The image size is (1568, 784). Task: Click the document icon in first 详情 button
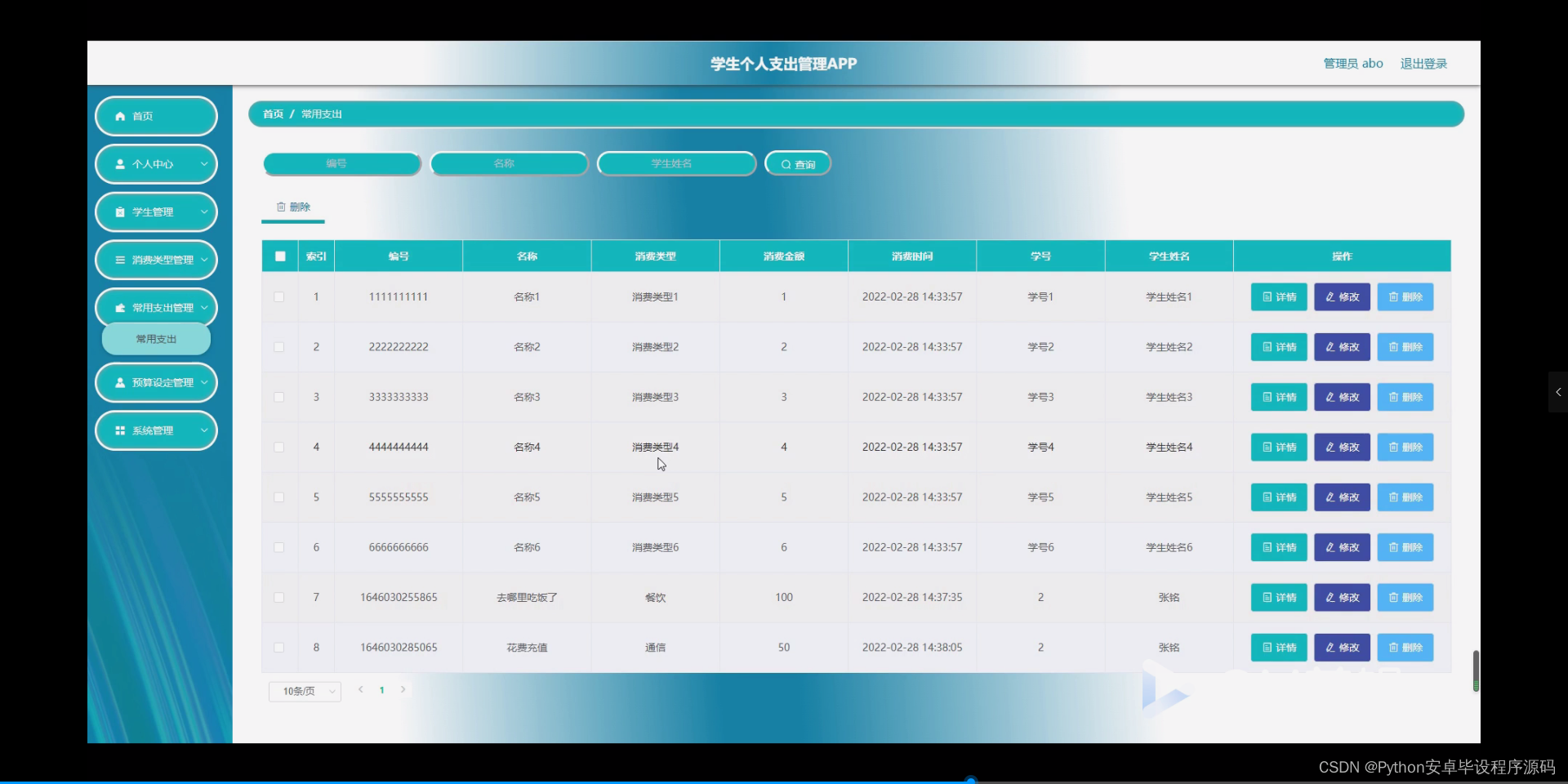point(1266,296)
